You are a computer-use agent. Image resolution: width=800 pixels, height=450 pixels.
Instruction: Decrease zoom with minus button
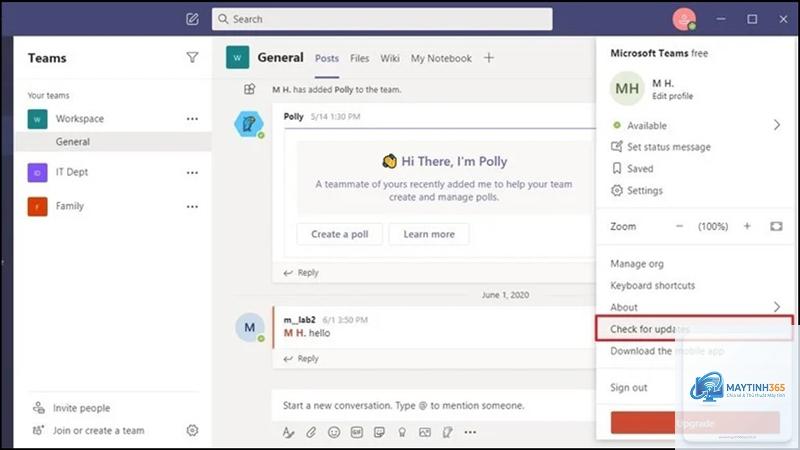[x=679, y=226]
